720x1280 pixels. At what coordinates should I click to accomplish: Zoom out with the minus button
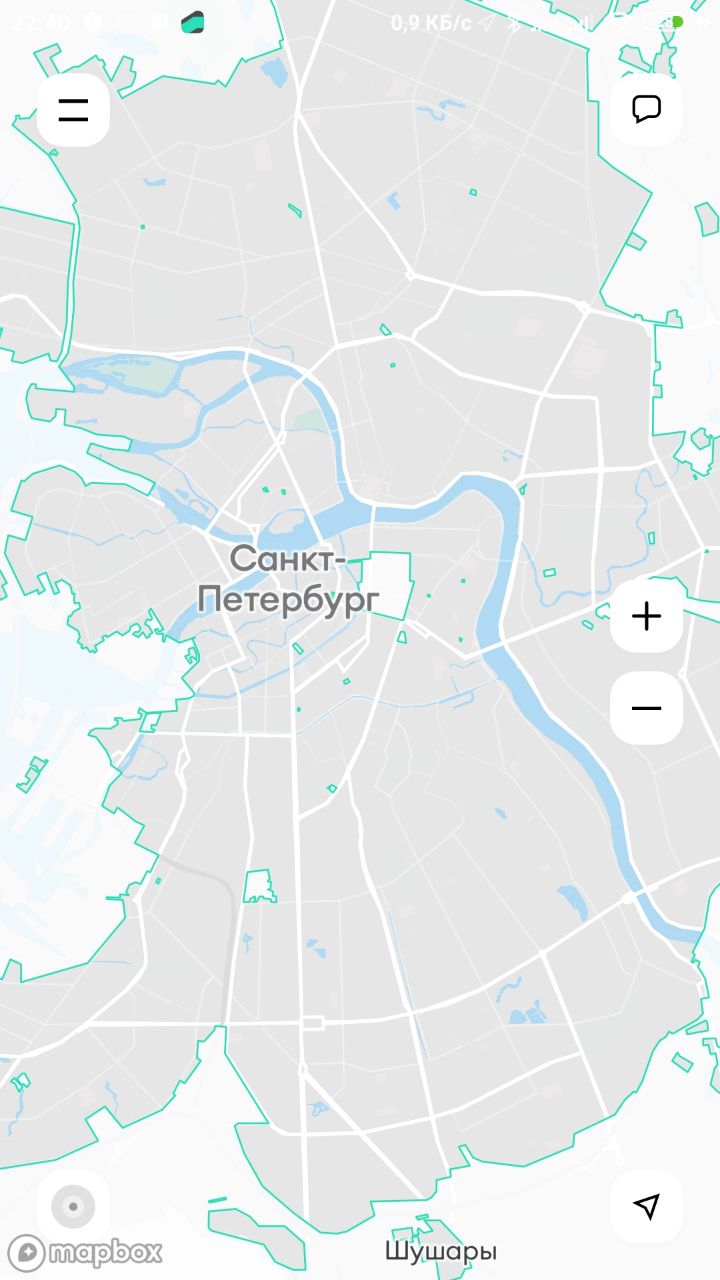(647, 708)
